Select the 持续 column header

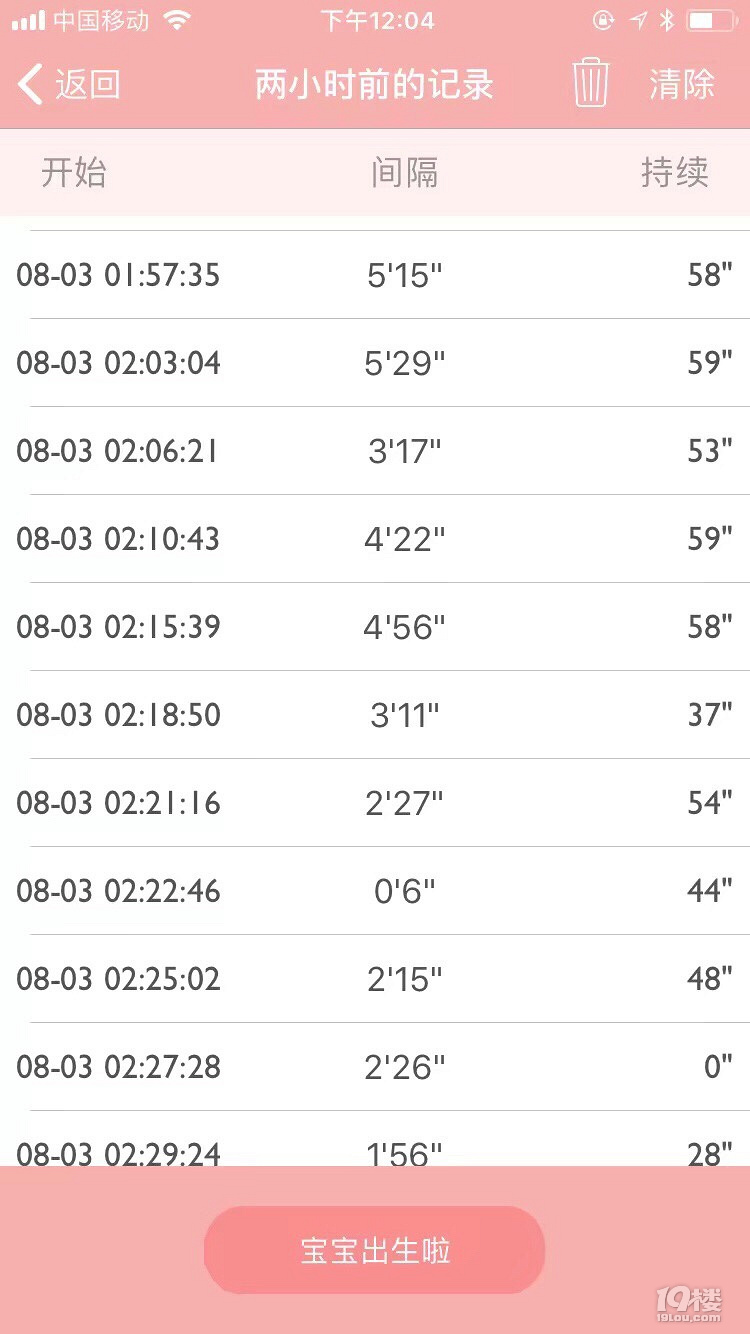click(675, 173)
